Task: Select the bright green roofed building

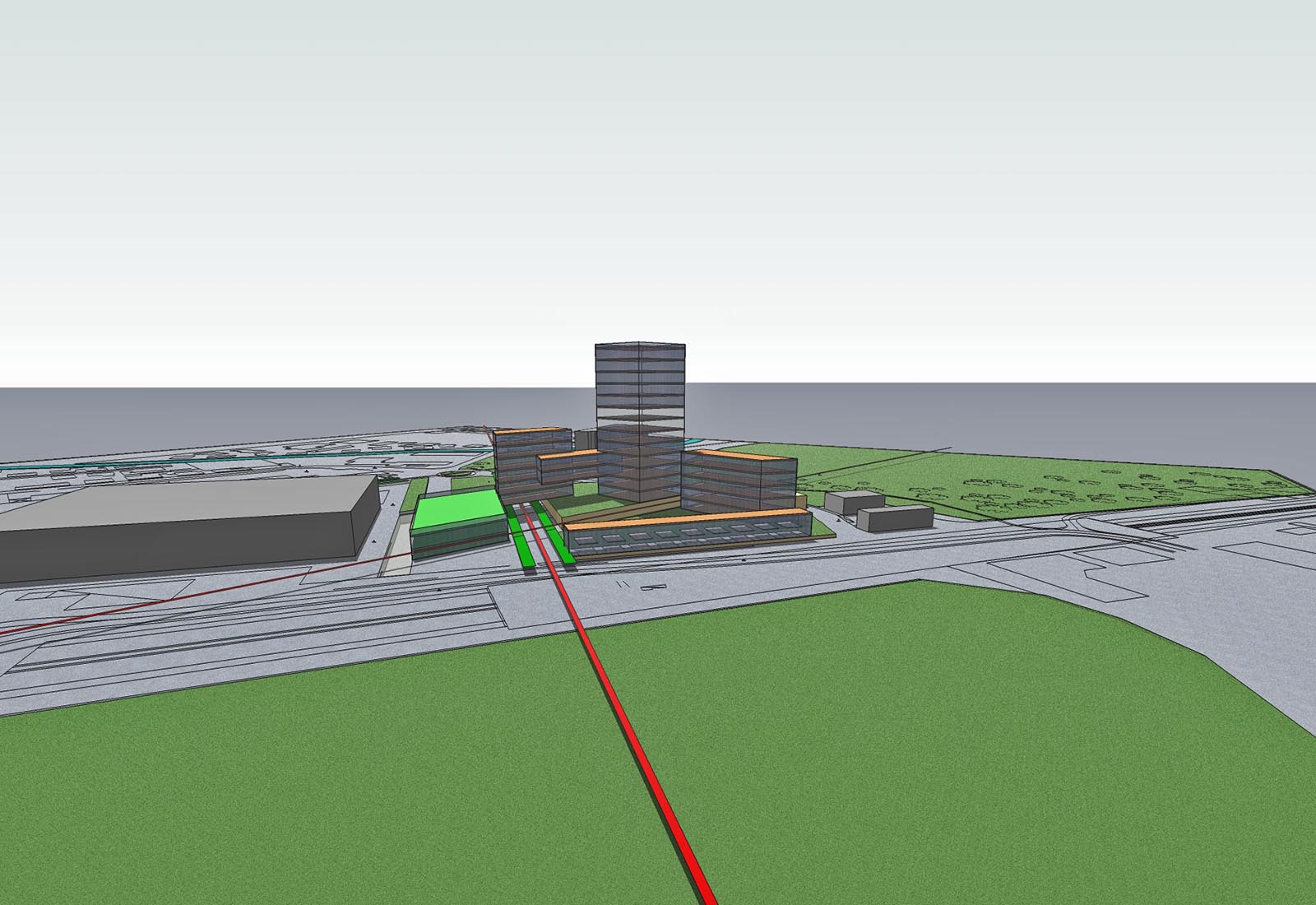Action: point(458,524)
